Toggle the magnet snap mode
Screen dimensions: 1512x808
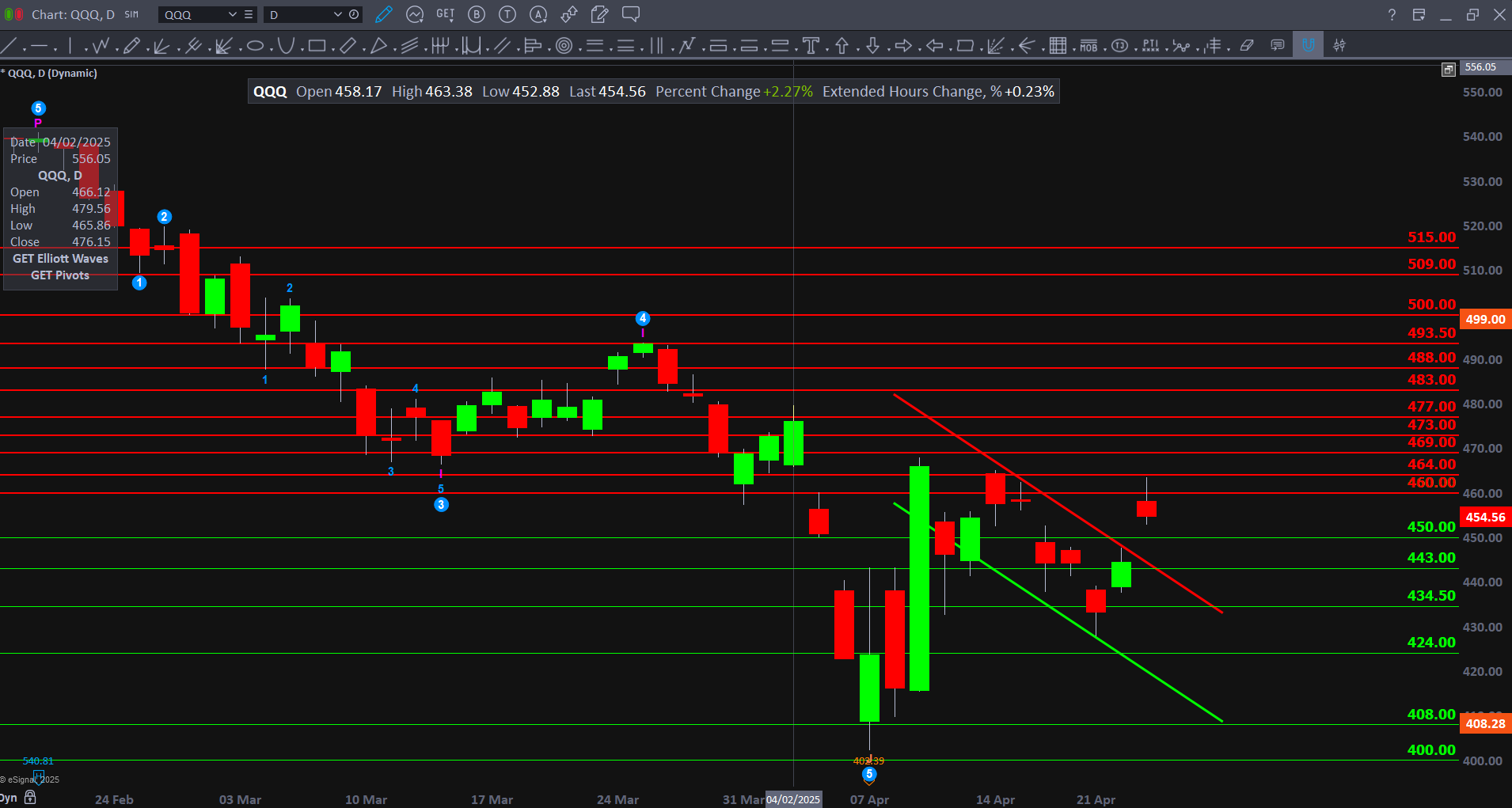click(x=1308, y=45)
